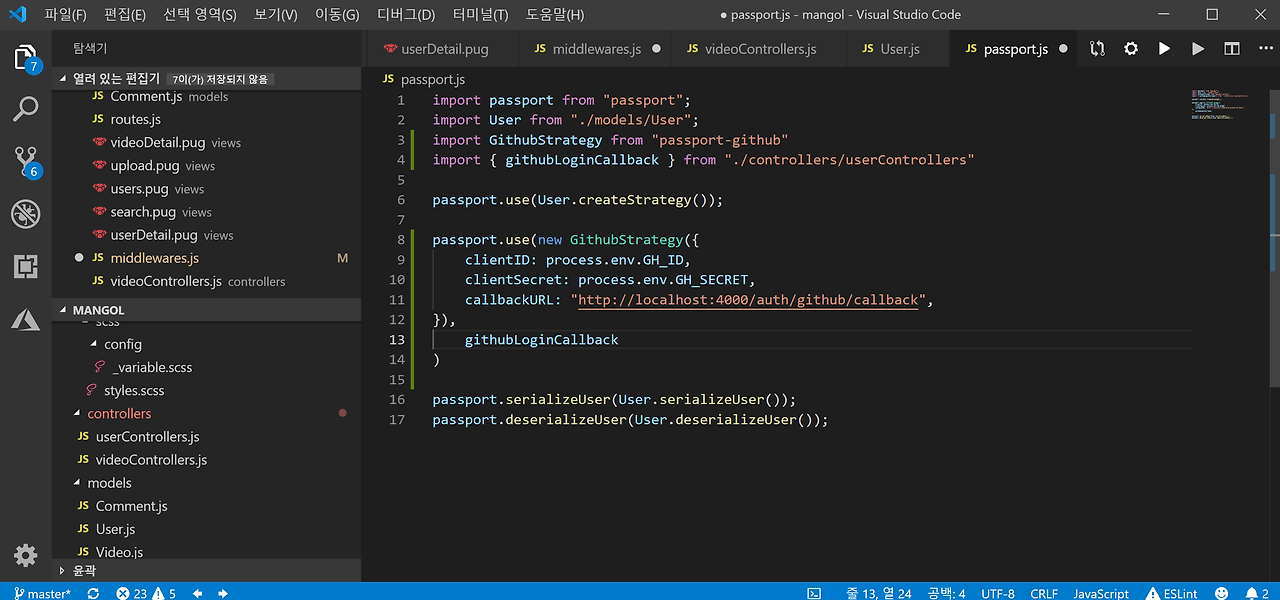Open the 도움말(H) menu

555,14
